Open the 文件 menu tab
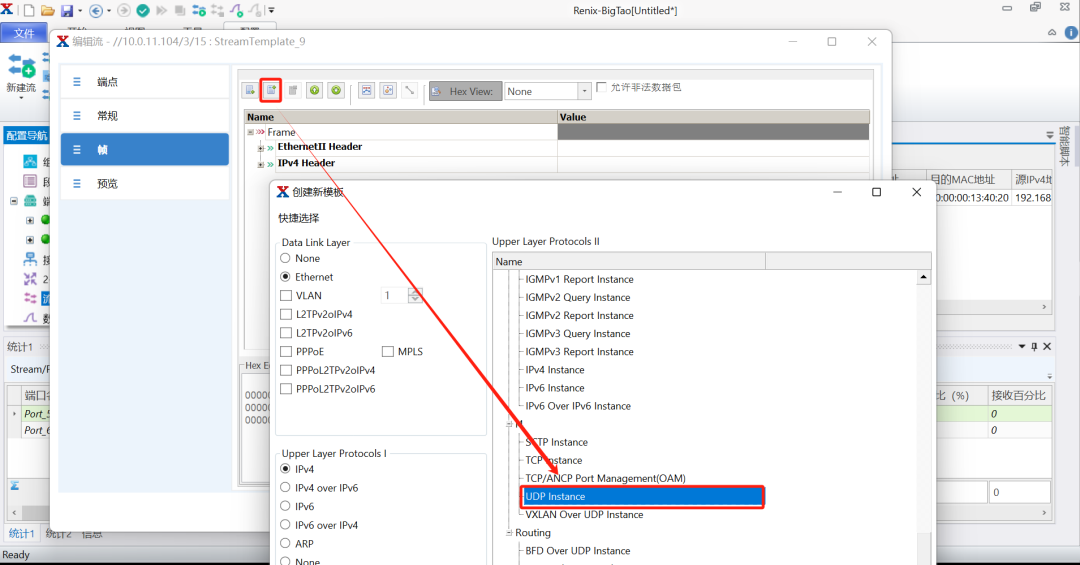 [x=24, y=33]
